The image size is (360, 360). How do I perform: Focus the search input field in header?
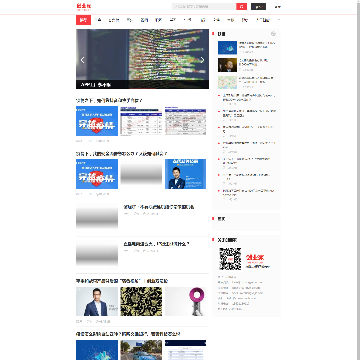click(204, 6)
